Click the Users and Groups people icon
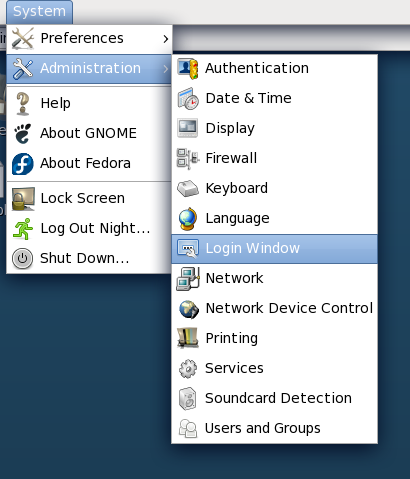Viewport: 410px width, 479px height. coord(188,428)
